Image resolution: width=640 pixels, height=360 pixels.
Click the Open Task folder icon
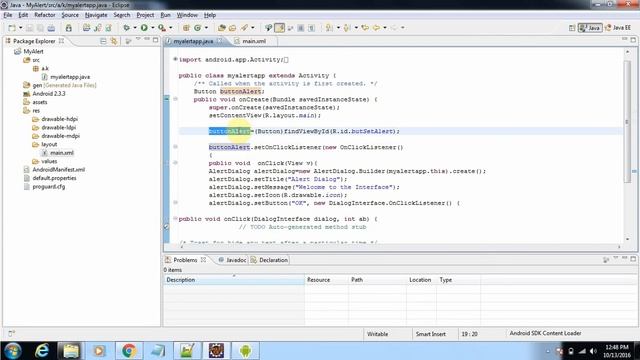[x=232, y=28]
